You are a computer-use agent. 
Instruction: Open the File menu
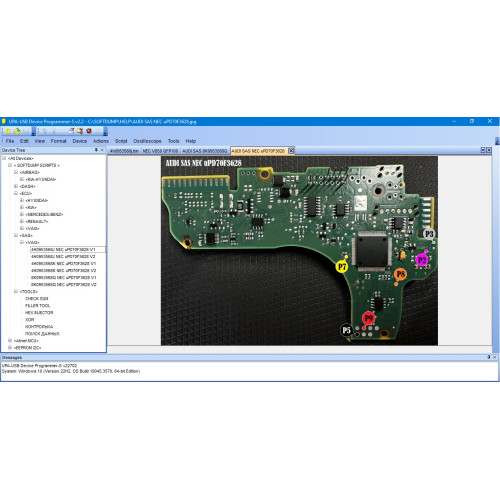(x=10, y=141)
